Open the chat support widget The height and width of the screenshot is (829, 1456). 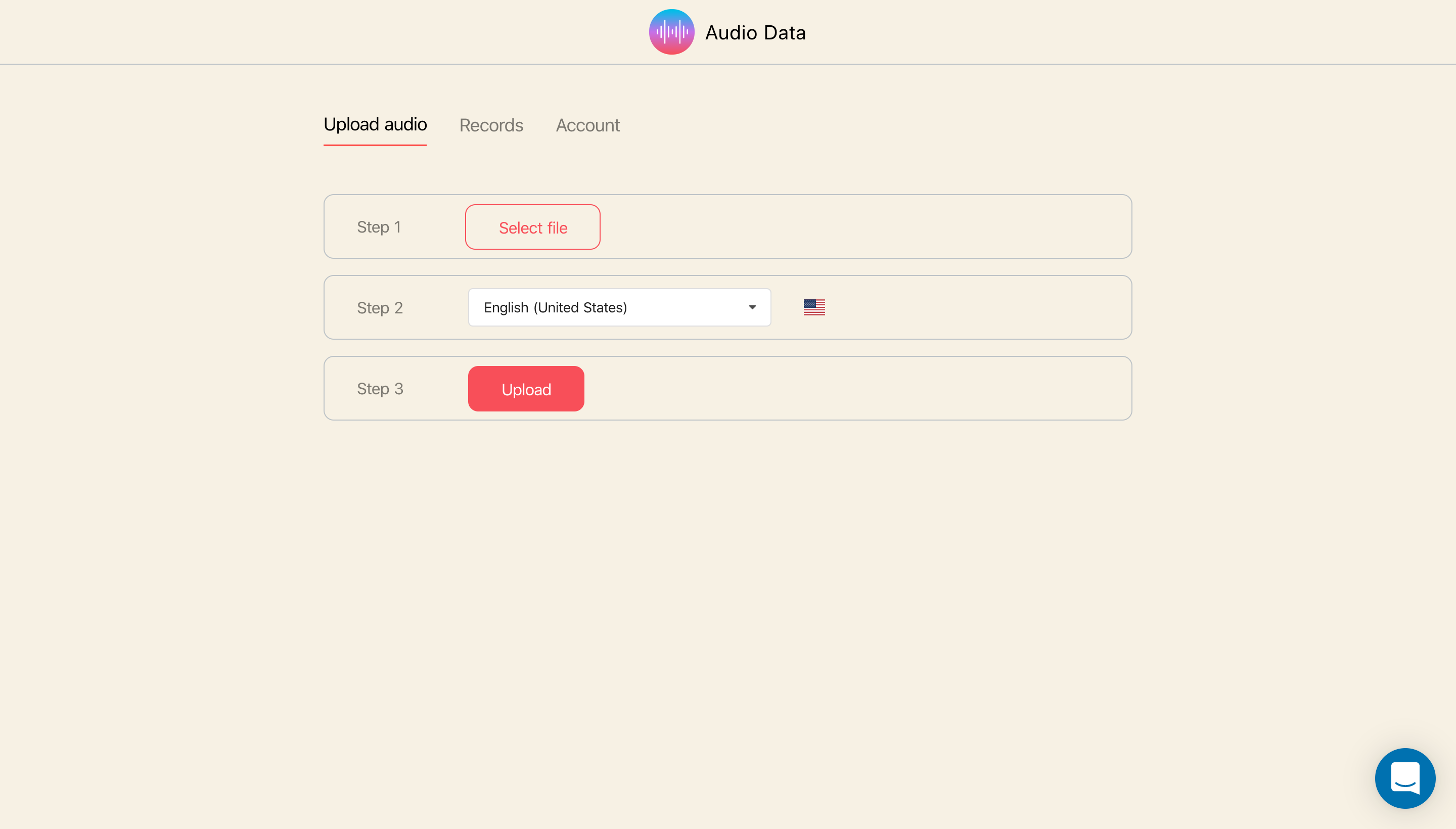point(1404,778)
